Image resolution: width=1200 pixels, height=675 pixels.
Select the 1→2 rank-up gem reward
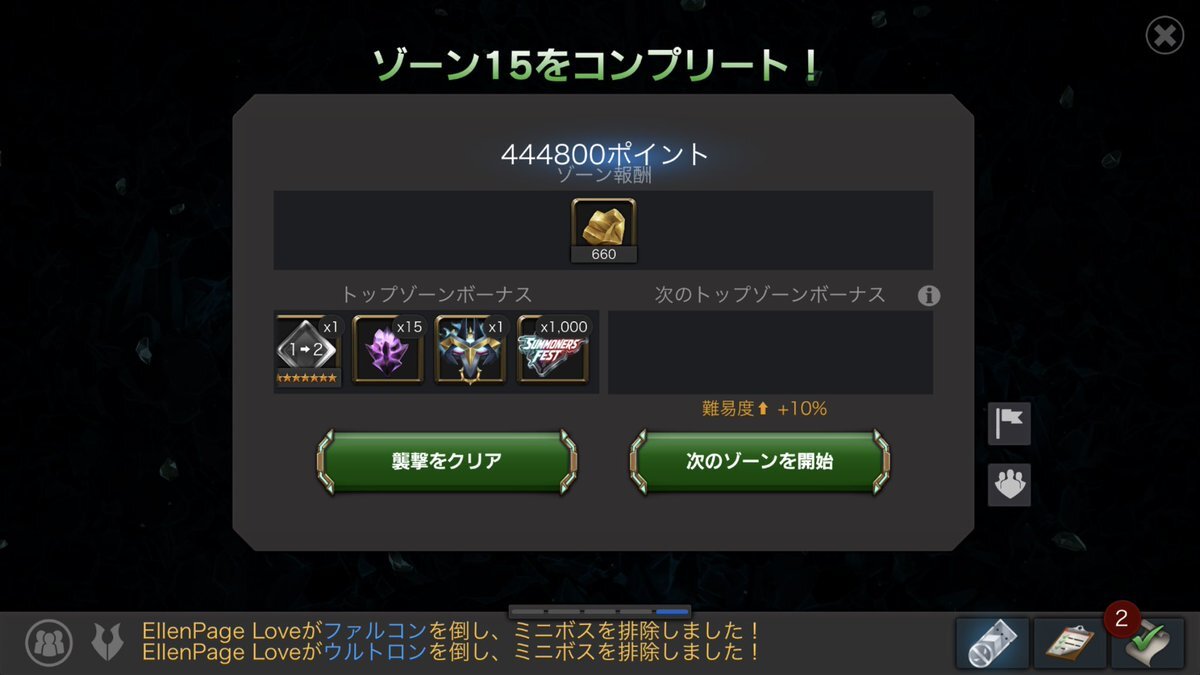[x=308, y=350]
